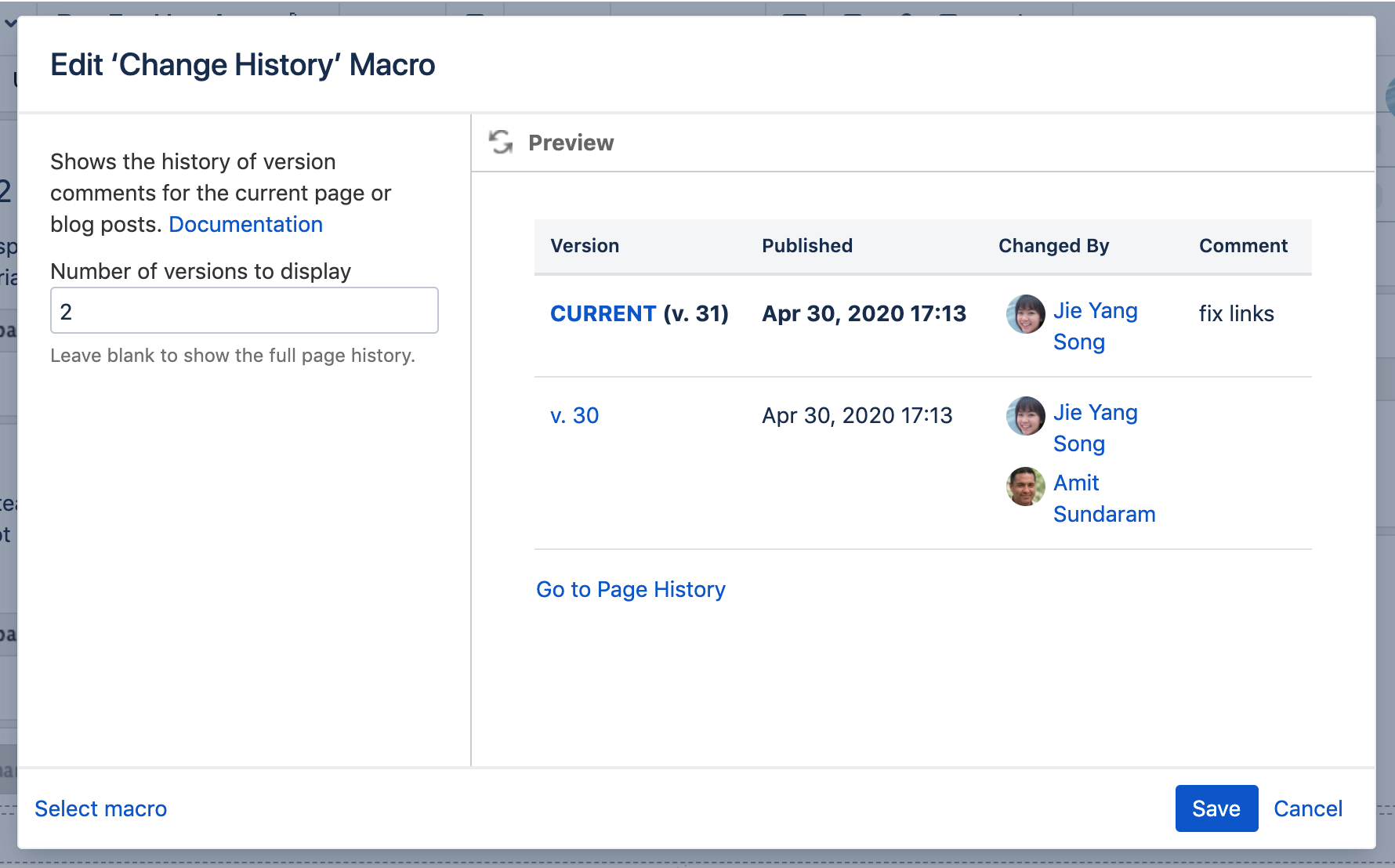Click Go to Page History
The height and width of the screenshot is (868, 1395).
[x=630, y=590]
